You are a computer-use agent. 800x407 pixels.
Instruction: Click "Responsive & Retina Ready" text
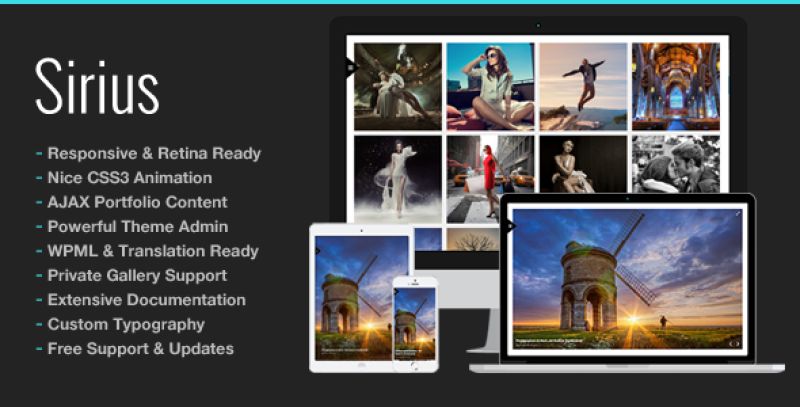click(x=154, y=153)
